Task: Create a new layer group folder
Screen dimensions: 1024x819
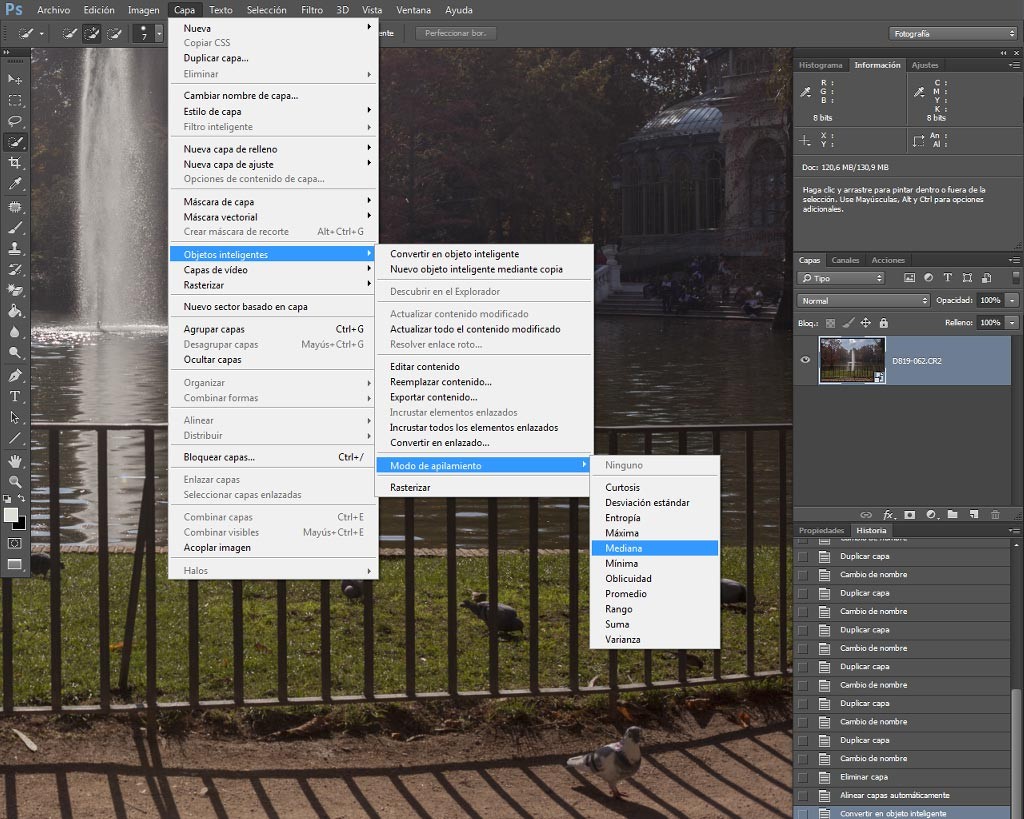Action: (x=953, y=515)
